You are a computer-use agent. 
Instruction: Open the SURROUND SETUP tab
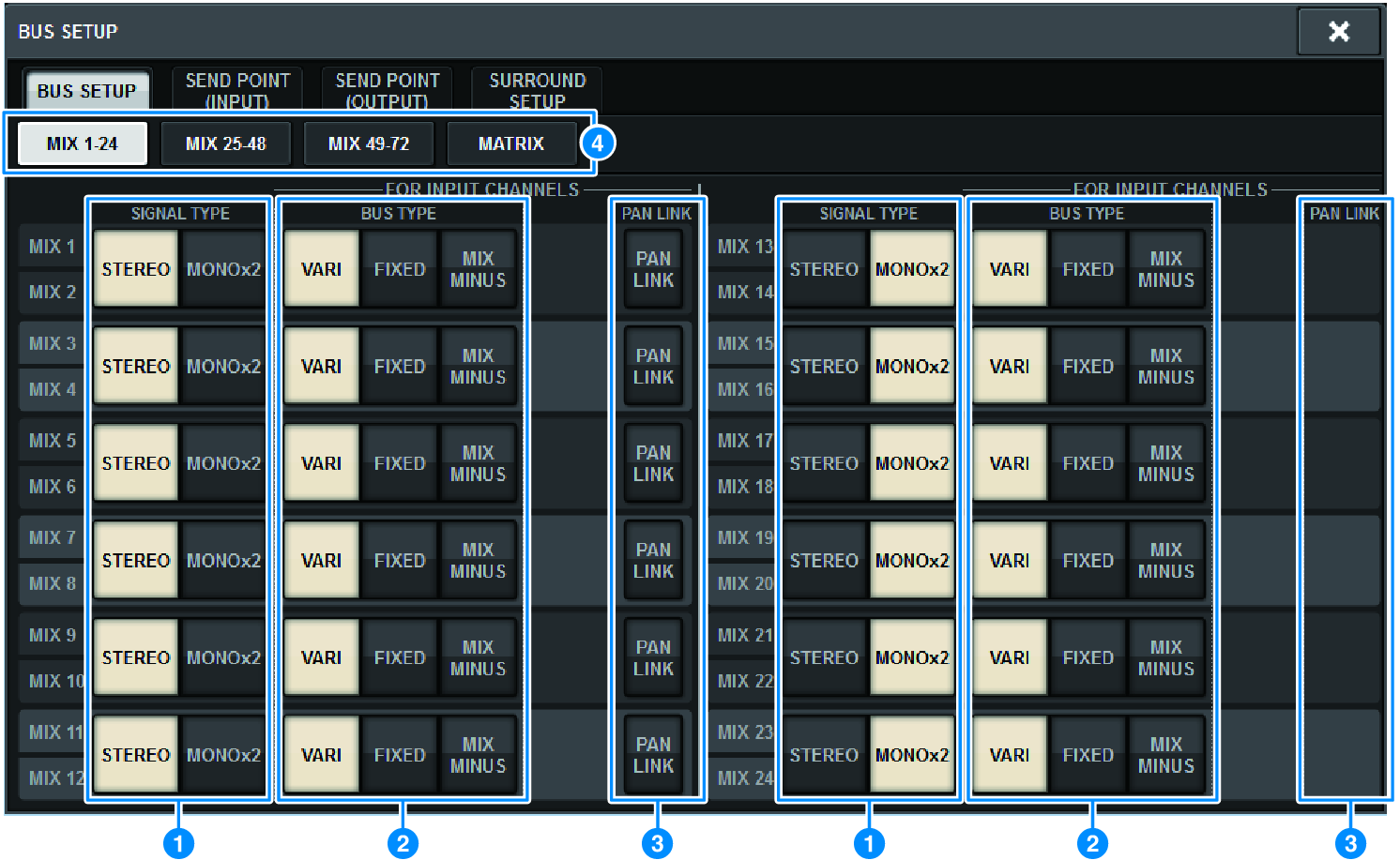[x=536, y=89]
